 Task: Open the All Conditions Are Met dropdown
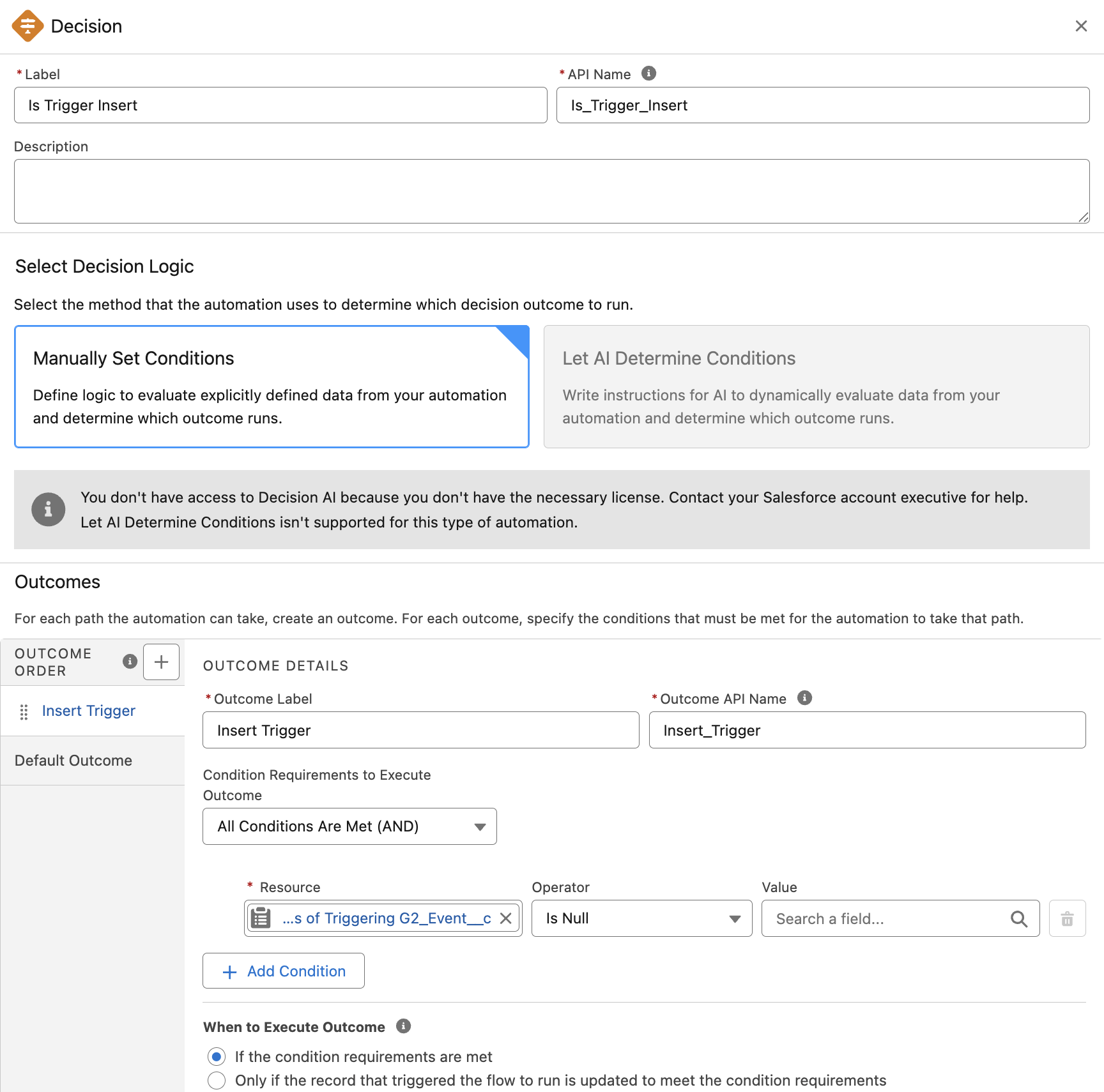[349, 826]
